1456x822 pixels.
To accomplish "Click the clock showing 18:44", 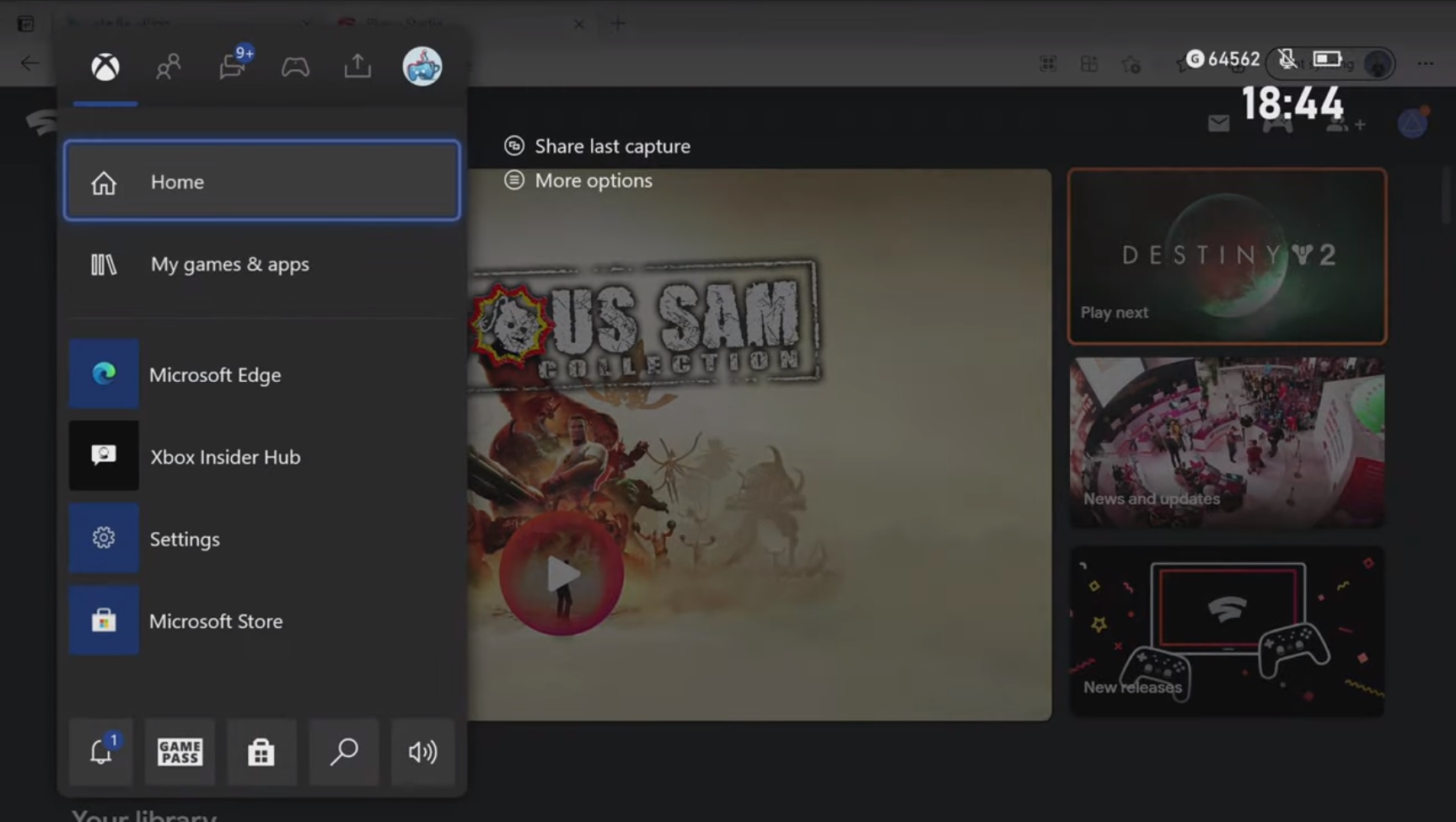I will (x=1292, y=105).
